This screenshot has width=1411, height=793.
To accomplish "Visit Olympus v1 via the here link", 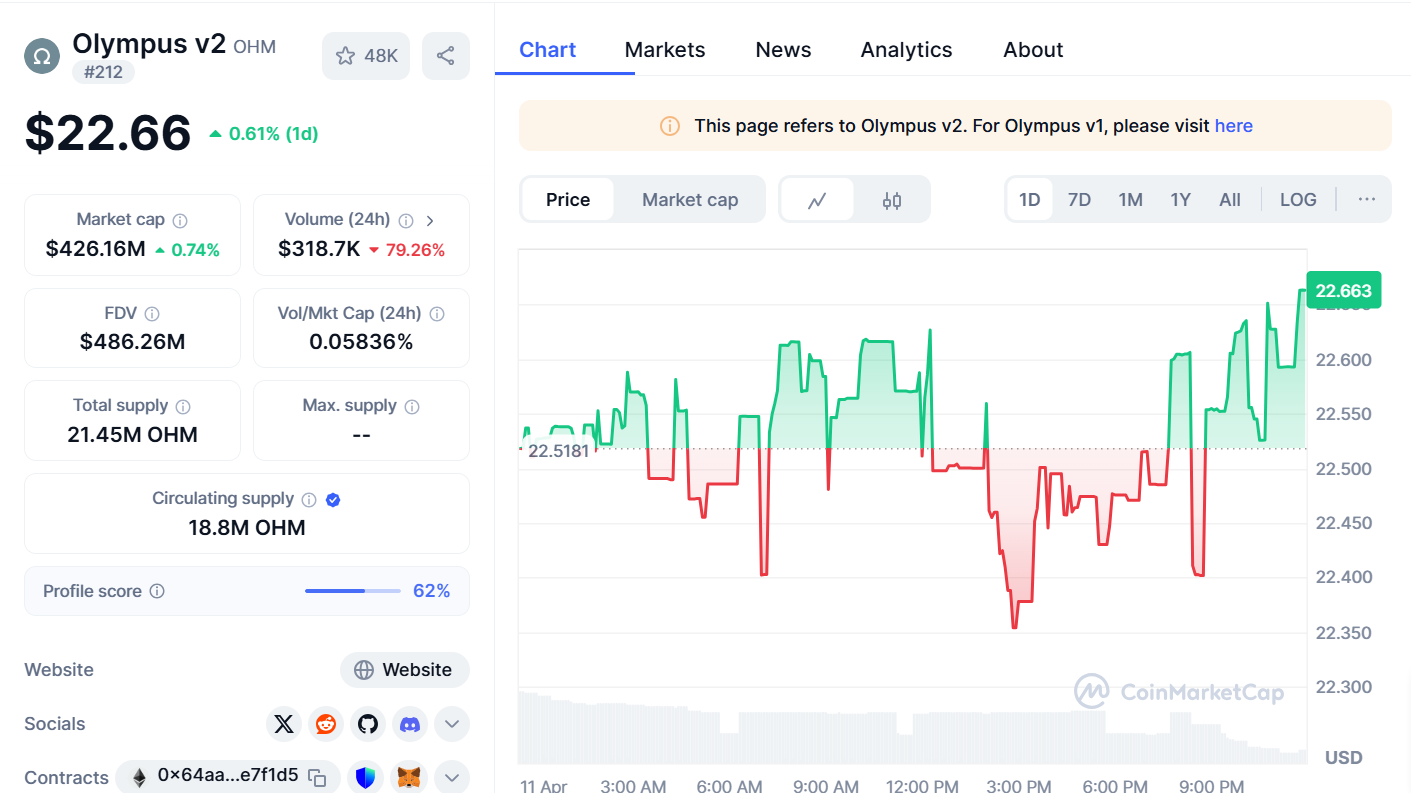I will point(1233,125).
